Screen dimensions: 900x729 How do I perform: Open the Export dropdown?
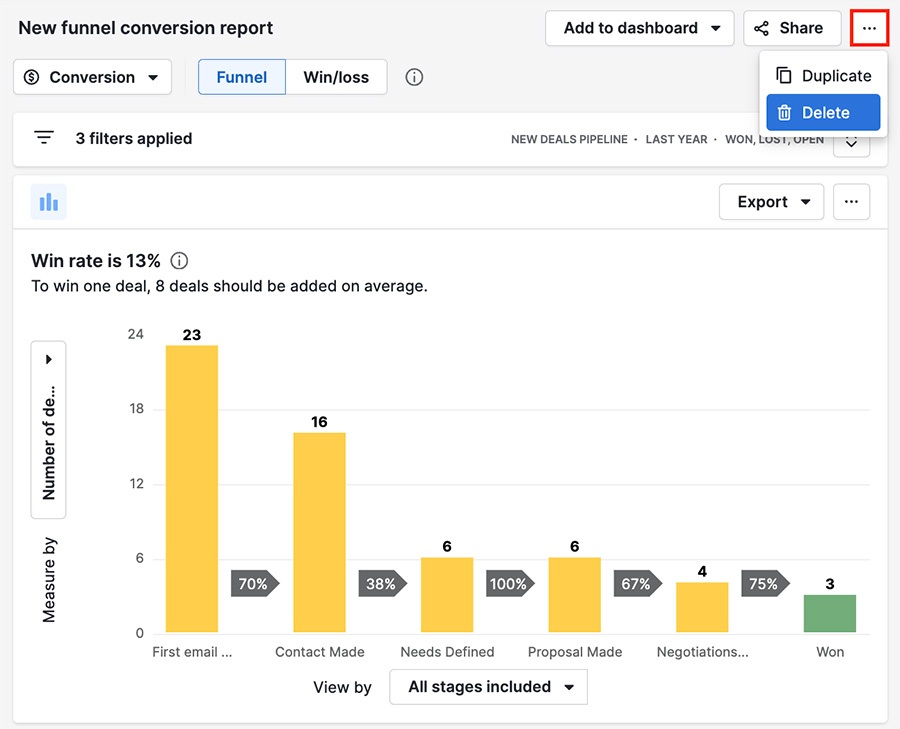point(771,201)
